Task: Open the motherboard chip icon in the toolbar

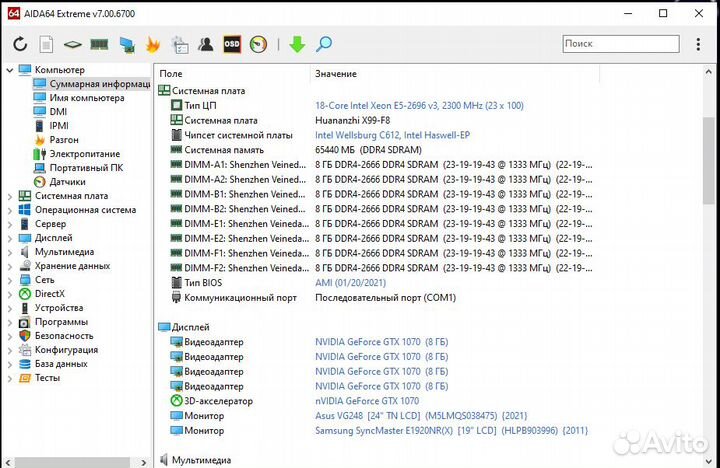Action: tap(73, 45)
